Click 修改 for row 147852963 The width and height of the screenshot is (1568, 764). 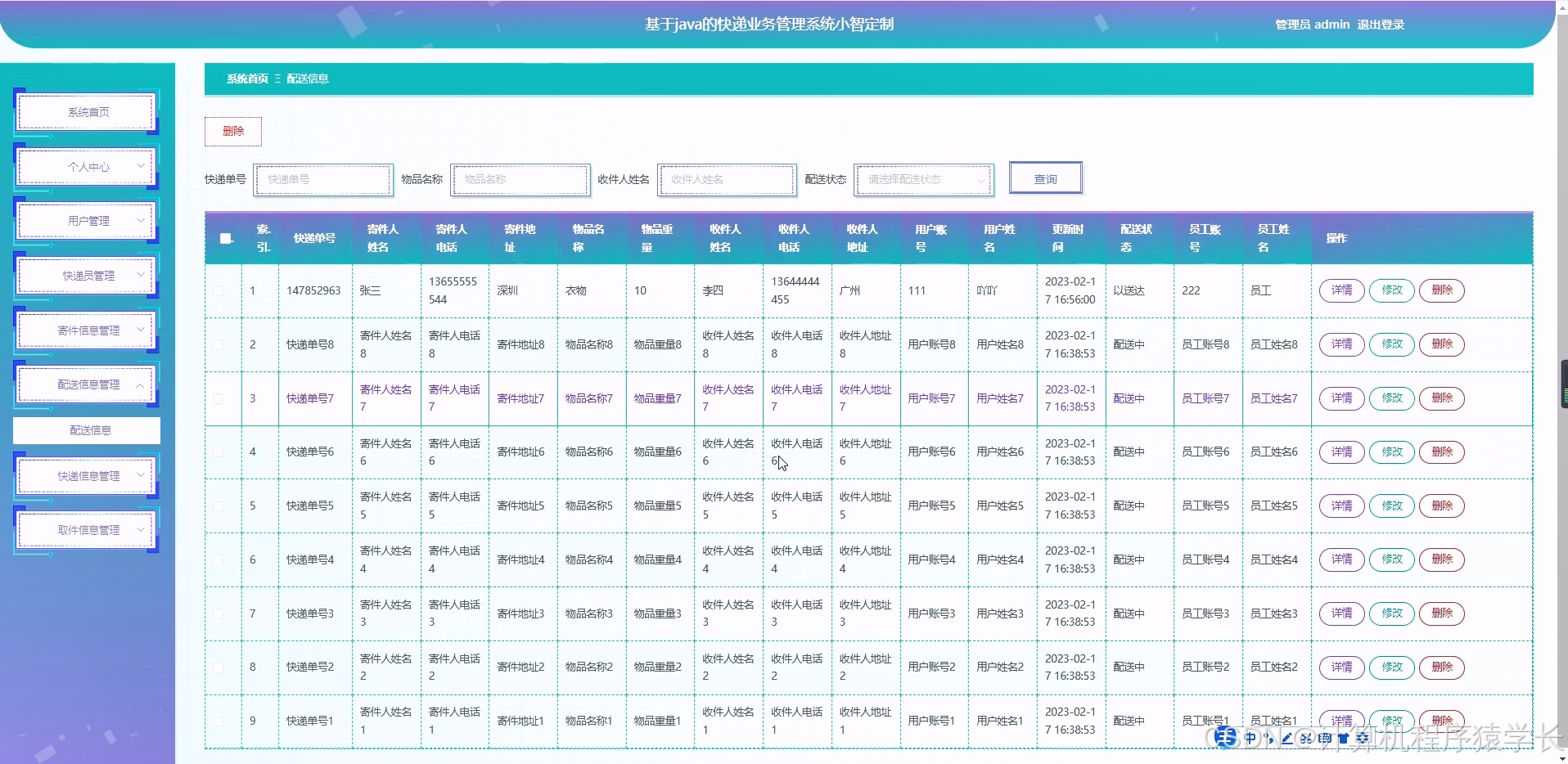[1392, 290]
